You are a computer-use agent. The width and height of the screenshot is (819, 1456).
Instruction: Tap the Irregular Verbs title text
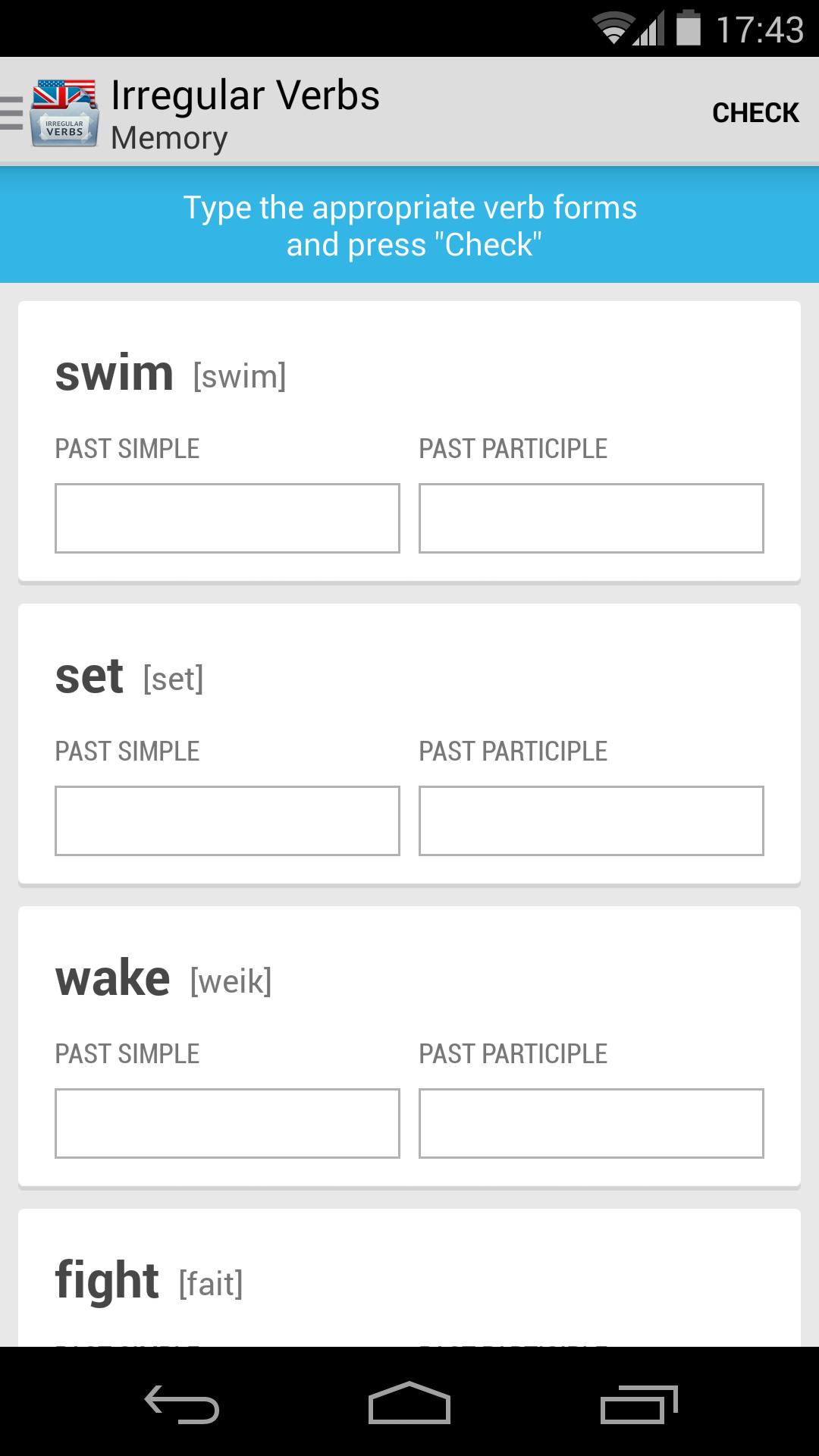(x=245, y=96)
